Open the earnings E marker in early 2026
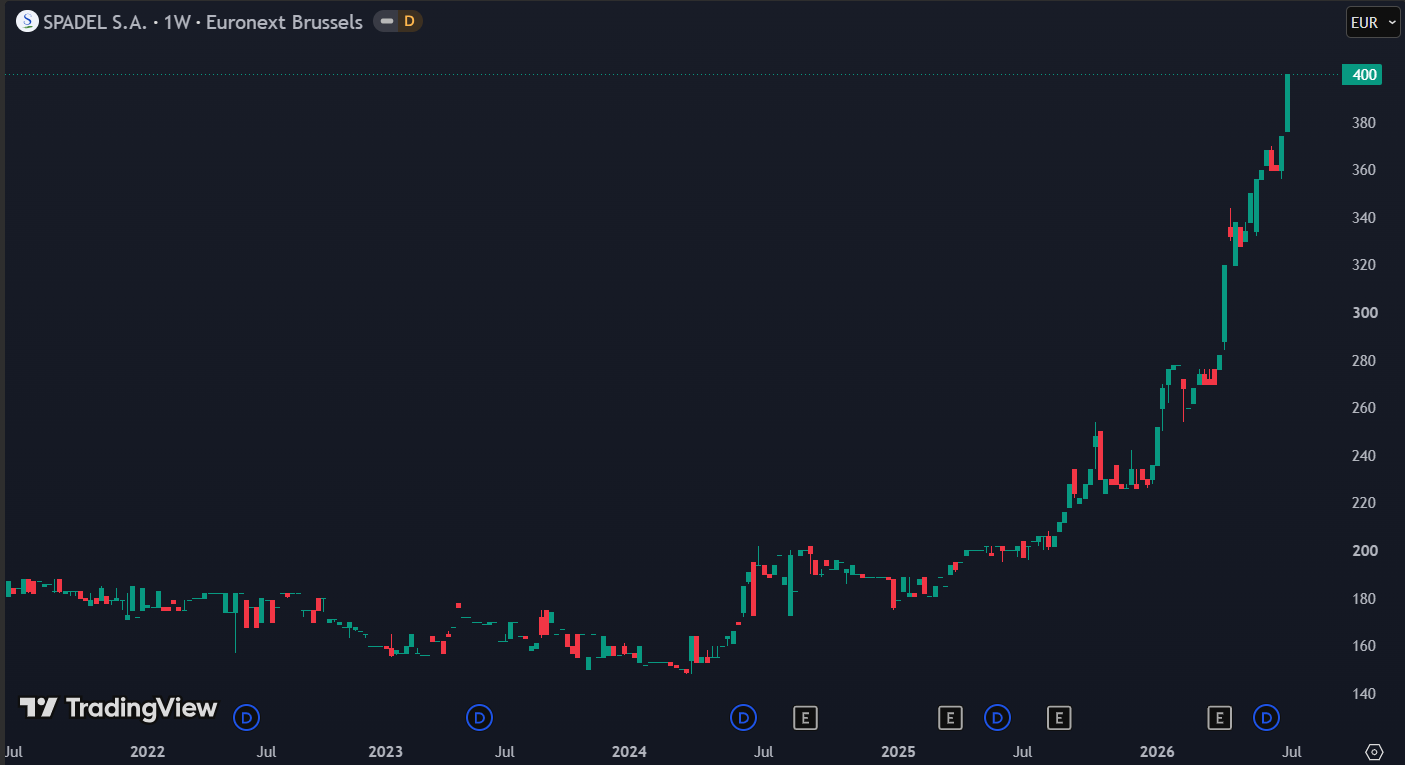Image resolution: width=1405 pixels, height=765 pixels. (x=1219, y=717)
